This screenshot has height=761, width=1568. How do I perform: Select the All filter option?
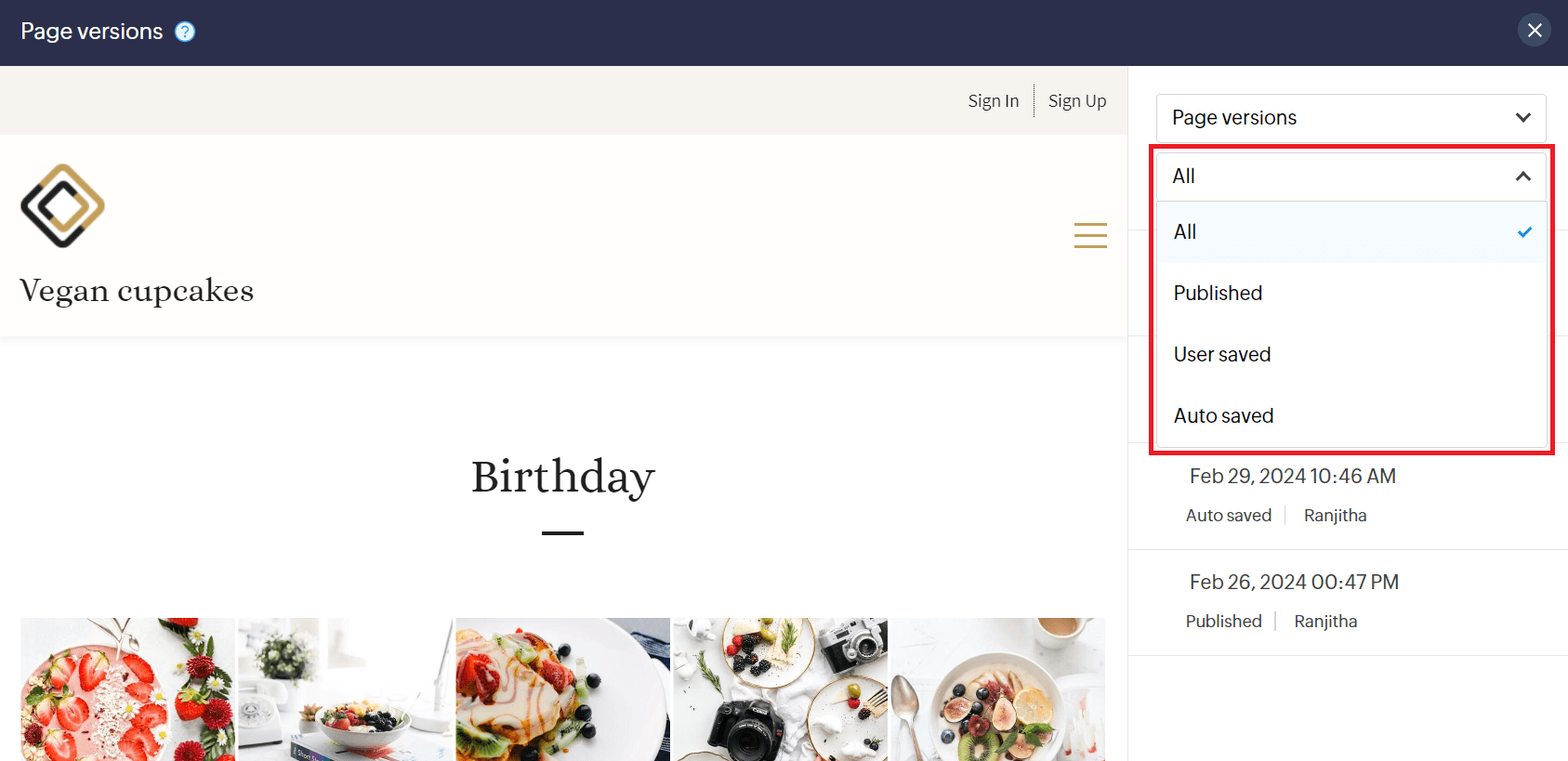point(1351,232)
